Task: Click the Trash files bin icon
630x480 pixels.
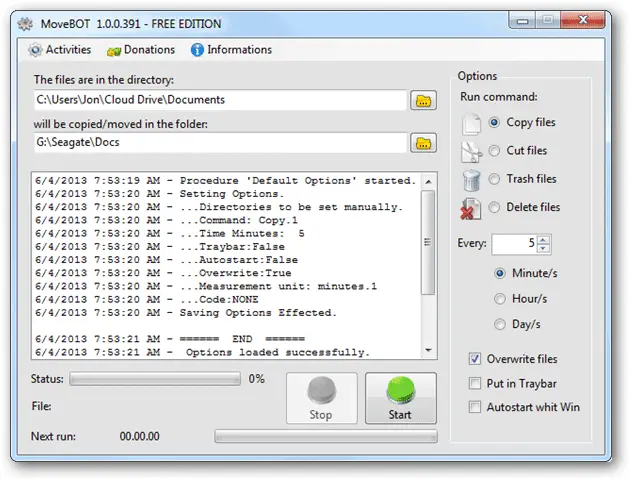Action: (471, 180)
